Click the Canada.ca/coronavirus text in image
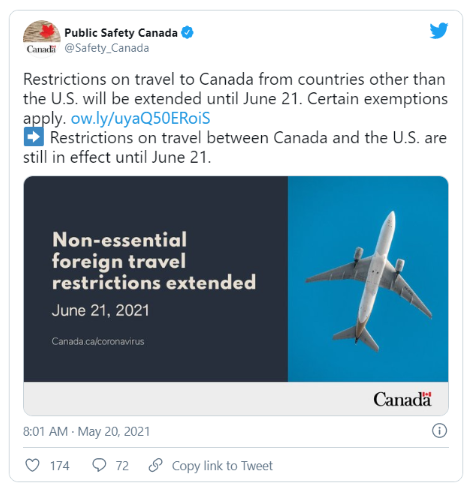The height and width of the screenshot is (486, 468). (x=98, y=341)
